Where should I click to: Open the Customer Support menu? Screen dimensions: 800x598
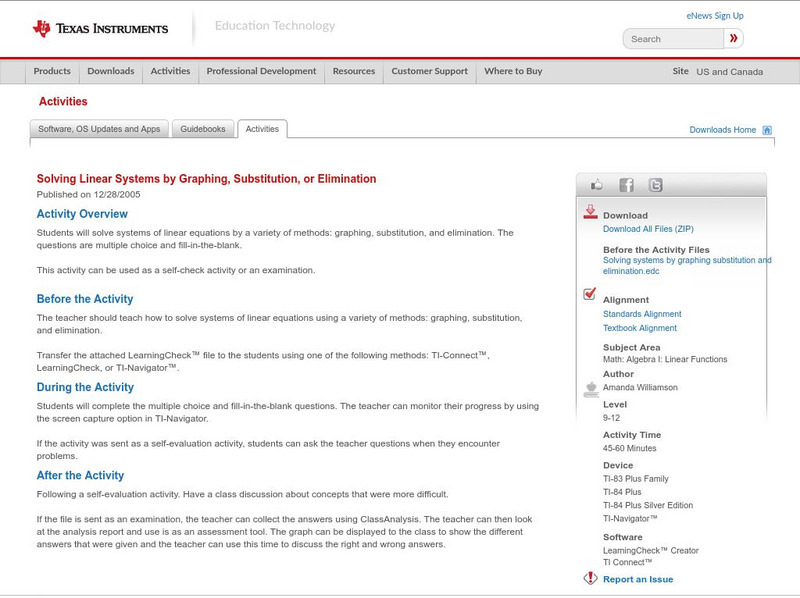pyautogui.click(x=430, y=71)
